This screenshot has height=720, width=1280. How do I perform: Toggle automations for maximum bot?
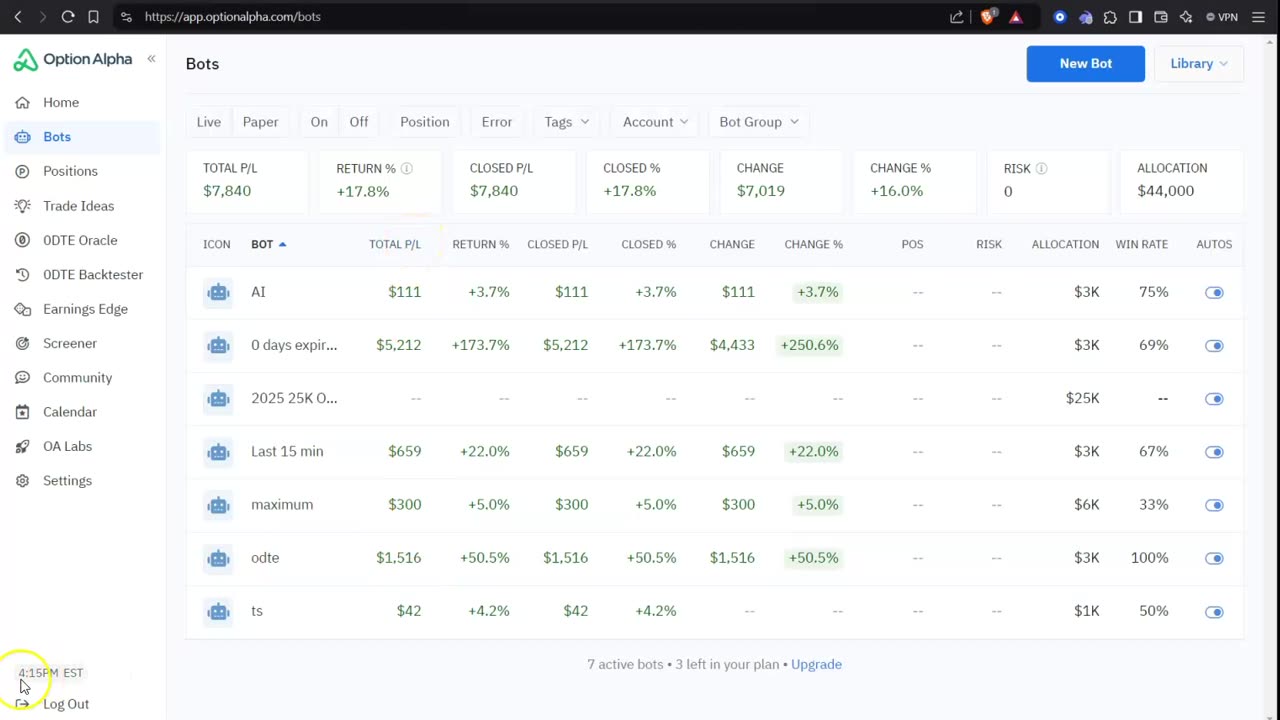coord(1214,505)
